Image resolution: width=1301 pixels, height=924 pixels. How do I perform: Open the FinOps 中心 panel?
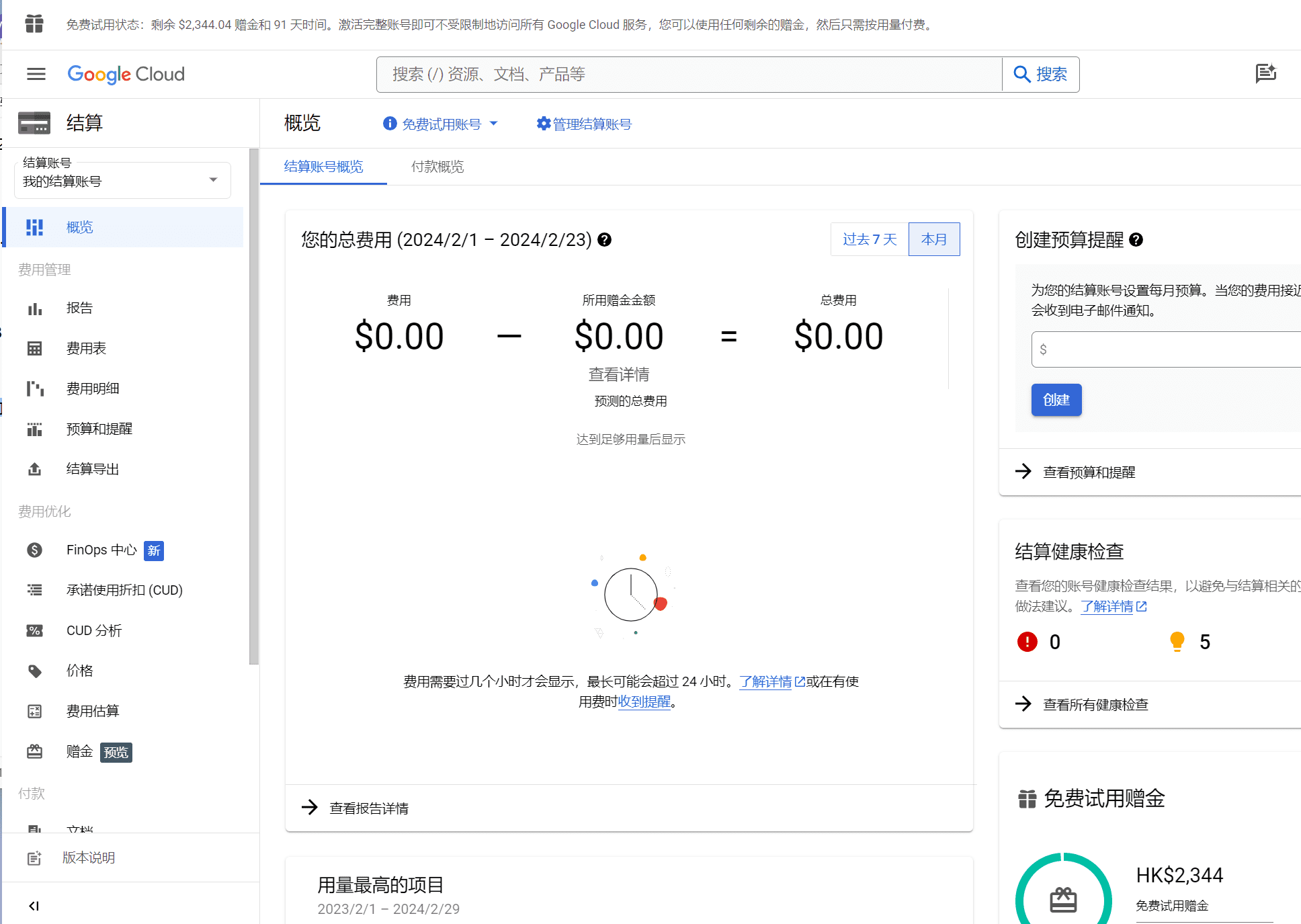pyautogui.click(x=101, y=550)
